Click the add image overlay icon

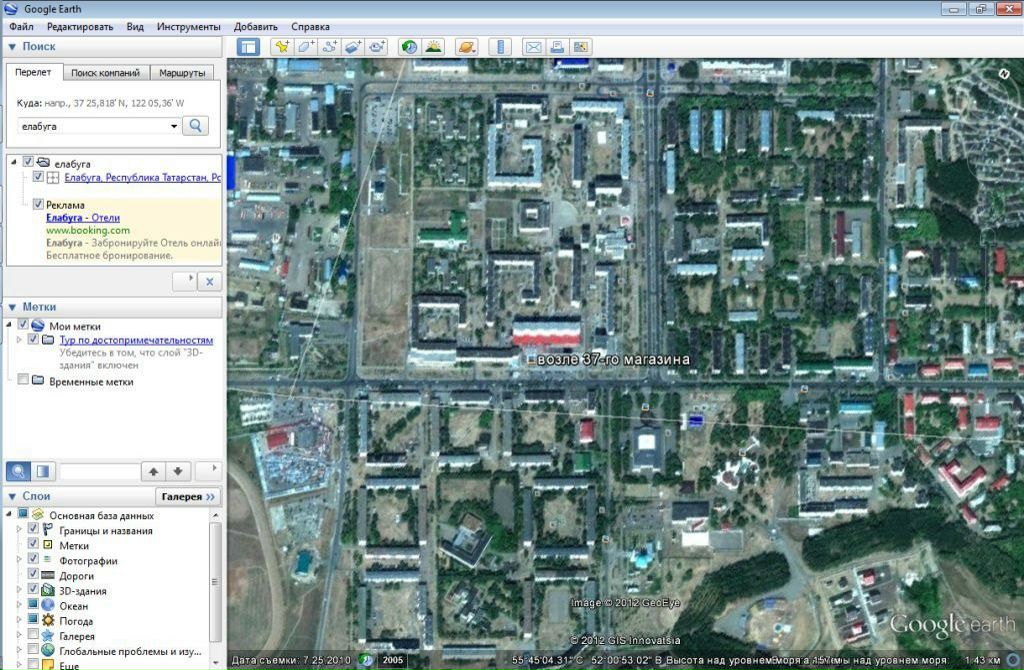coord(353,47)
